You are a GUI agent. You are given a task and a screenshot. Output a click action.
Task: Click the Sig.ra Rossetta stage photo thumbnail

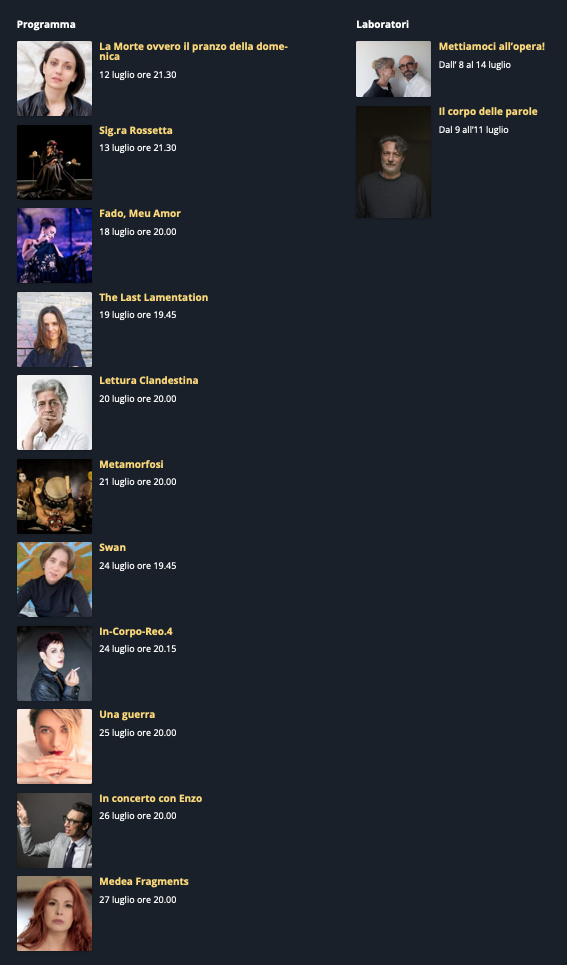pyautogui.click(x=54, y=162)
